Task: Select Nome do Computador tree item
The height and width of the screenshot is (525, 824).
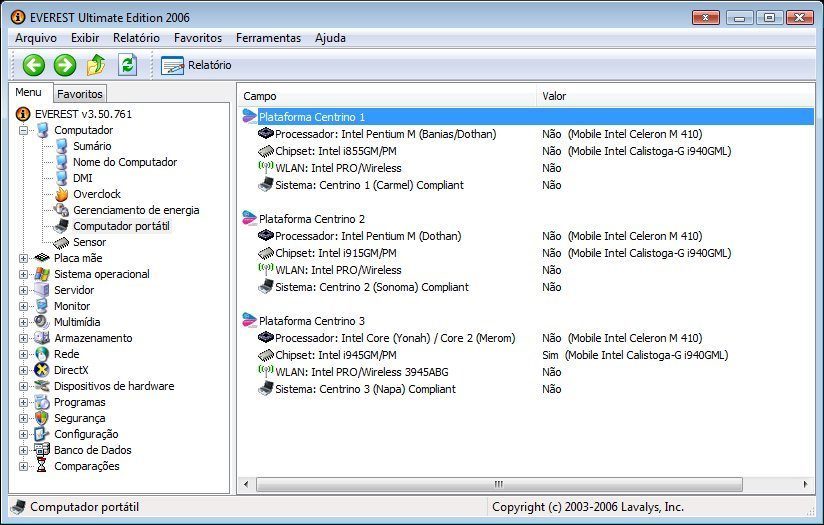Action: [125, 162]
